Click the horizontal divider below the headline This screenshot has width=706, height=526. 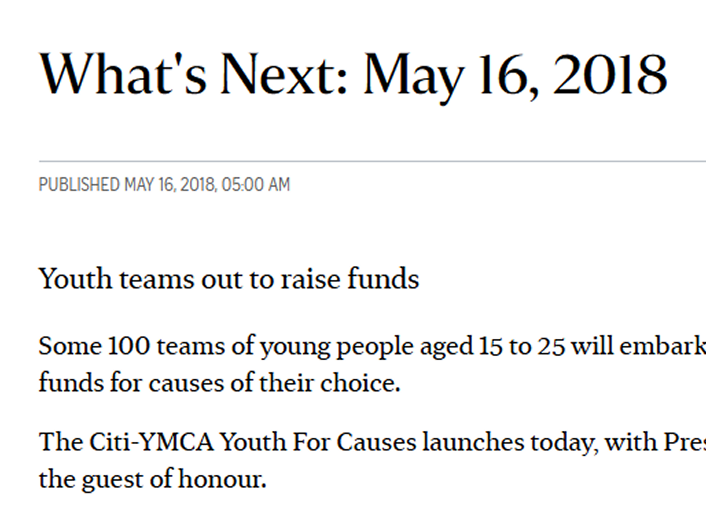coord(372,161)
